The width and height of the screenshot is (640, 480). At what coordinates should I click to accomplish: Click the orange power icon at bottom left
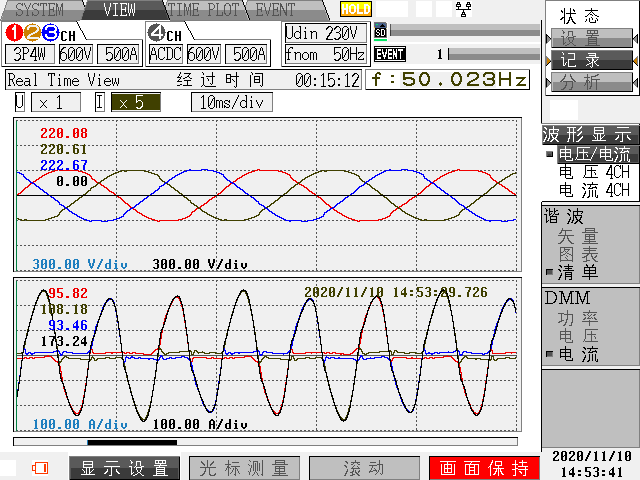40,467
